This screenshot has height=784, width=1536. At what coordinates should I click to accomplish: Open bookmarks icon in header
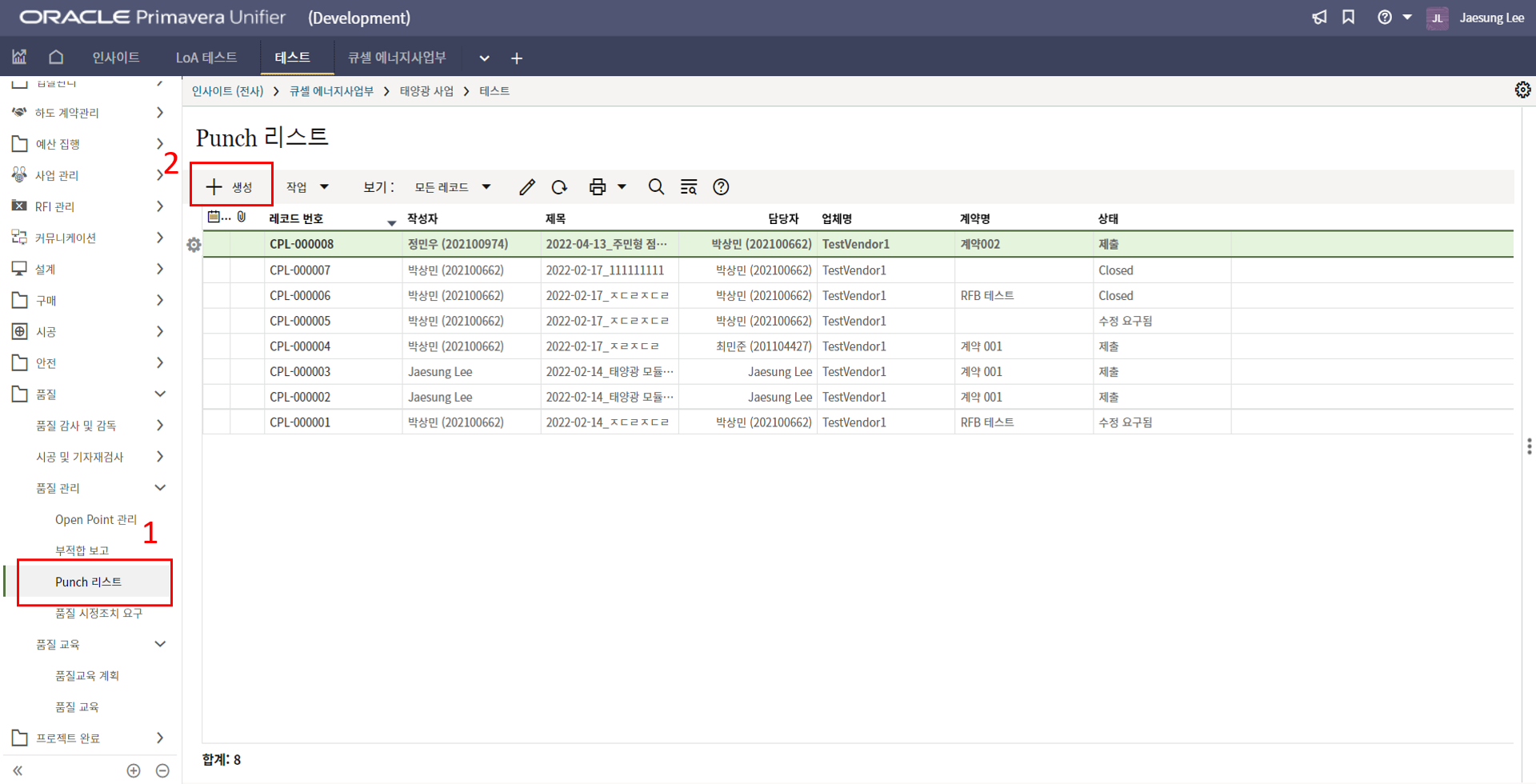[x=1349, y=18]
